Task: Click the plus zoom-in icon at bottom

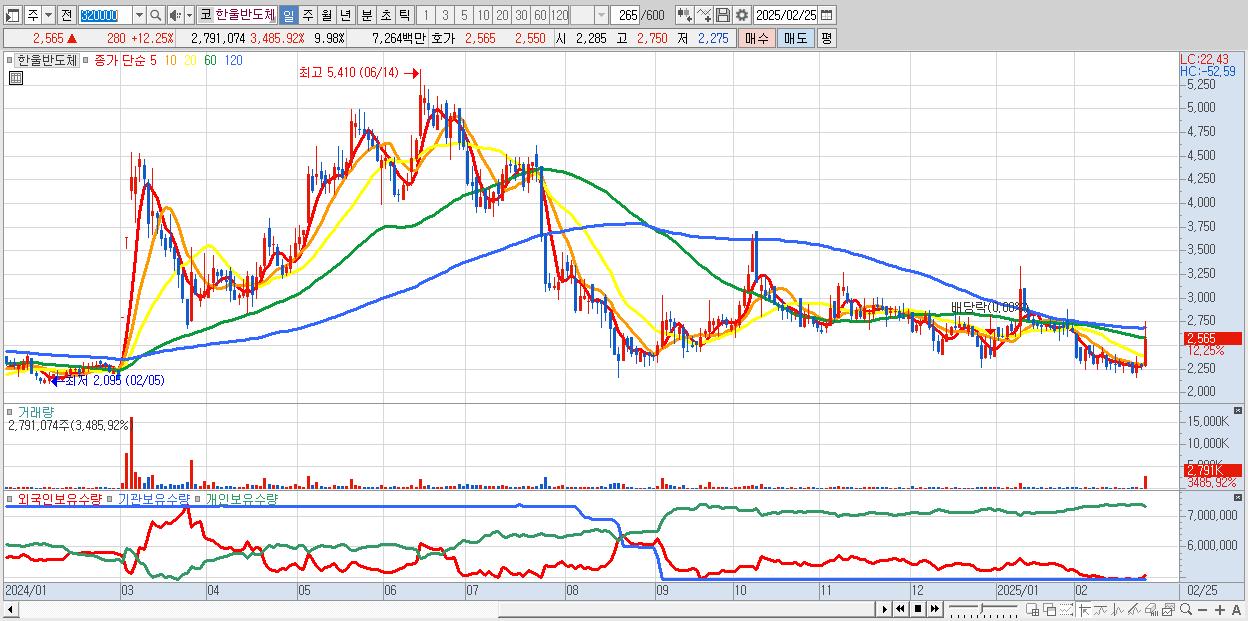Action: click(x=1220, y=609)
